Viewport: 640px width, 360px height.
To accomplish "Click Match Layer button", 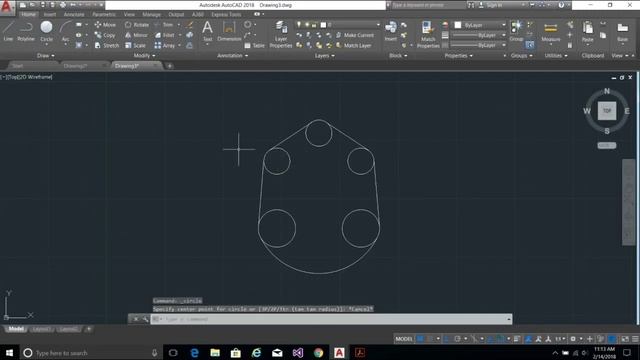I will click(x=353, y=45).
